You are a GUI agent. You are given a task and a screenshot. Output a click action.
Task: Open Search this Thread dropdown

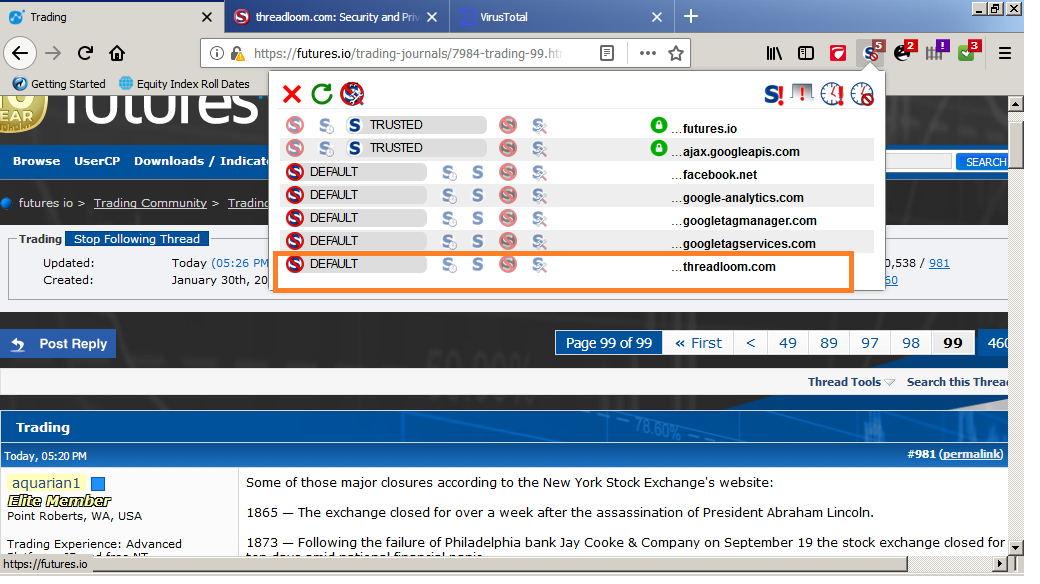point(956,382)
